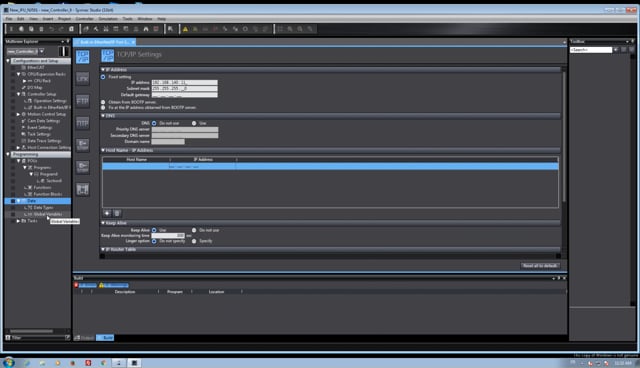Image resolution: width=640 pixels, height=368 pixels.
Task: Click the search icon in Toolbox panel
Action: tap(616, 50)
